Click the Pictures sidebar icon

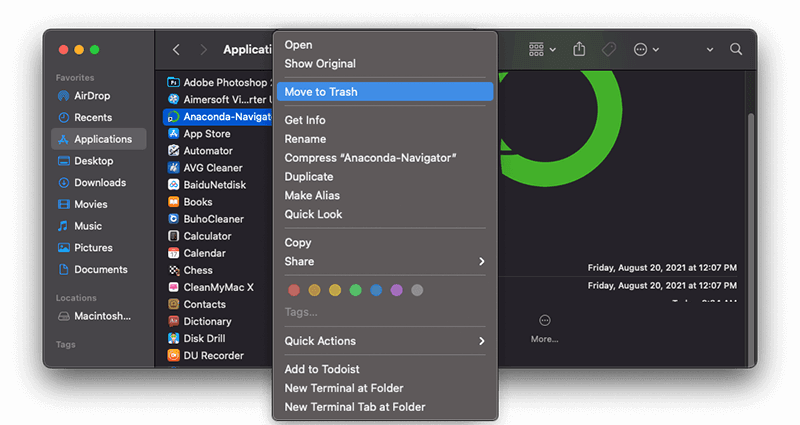(63, 247)
